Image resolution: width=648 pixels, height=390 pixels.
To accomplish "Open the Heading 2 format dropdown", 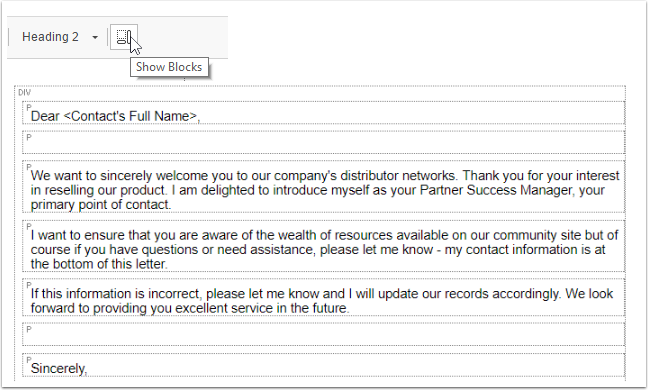I will [x=60, y=37].
